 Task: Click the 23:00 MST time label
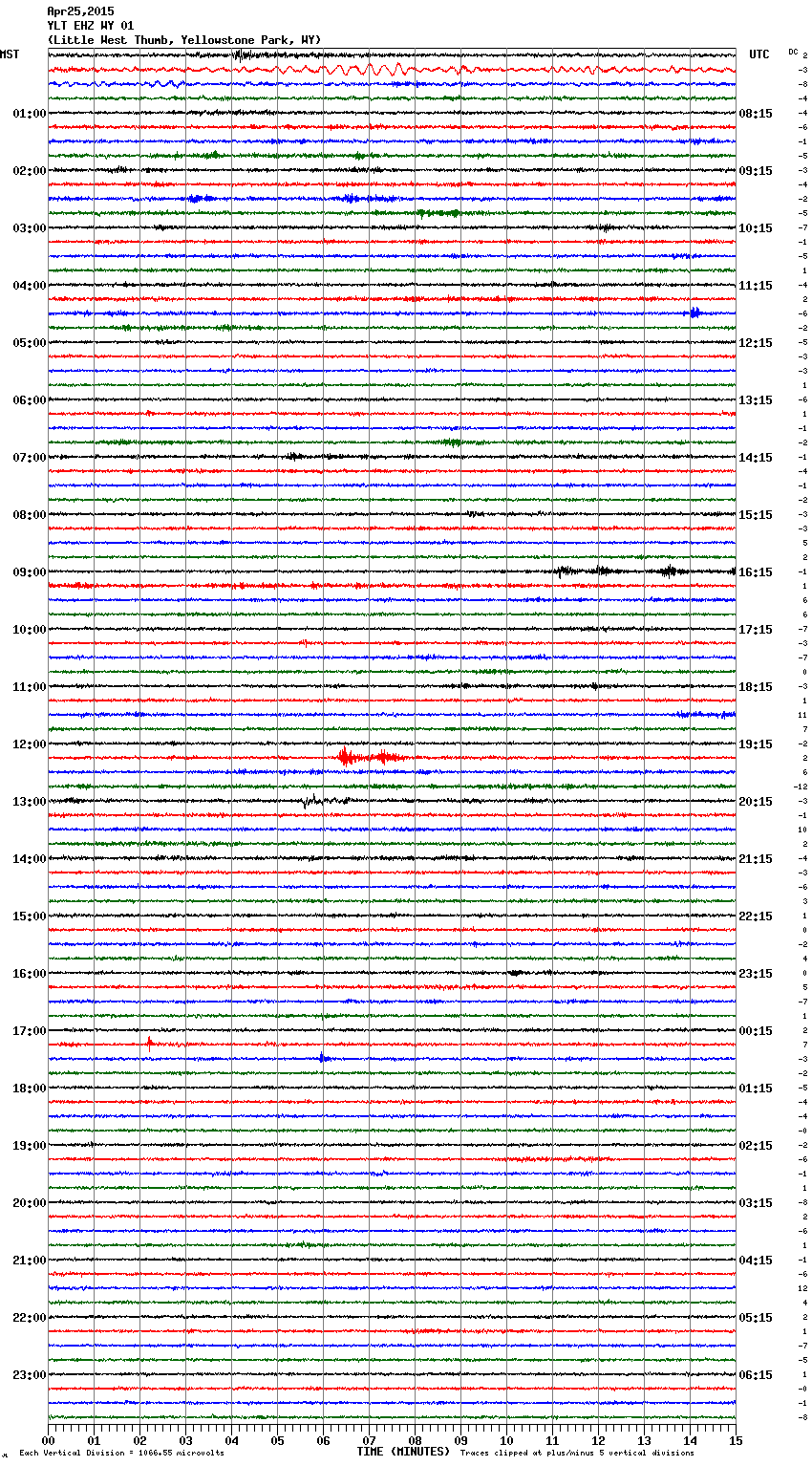click(x=30, y=1375)
